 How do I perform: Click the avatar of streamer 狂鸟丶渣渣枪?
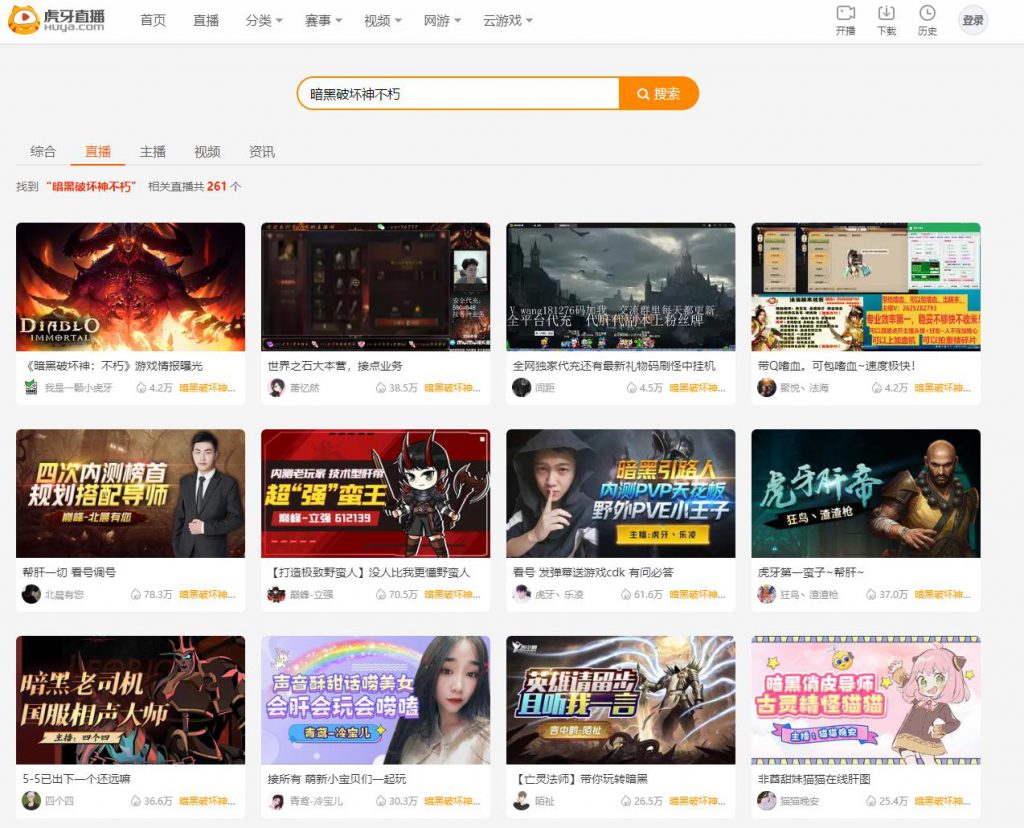(766, 594)
